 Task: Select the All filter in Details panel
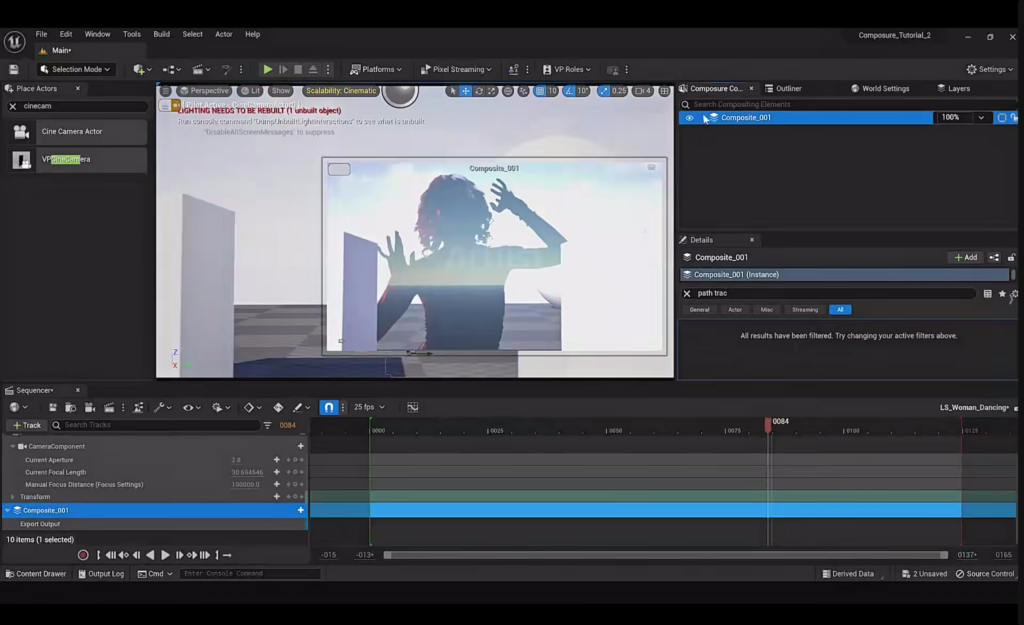(x=840, y=310)
